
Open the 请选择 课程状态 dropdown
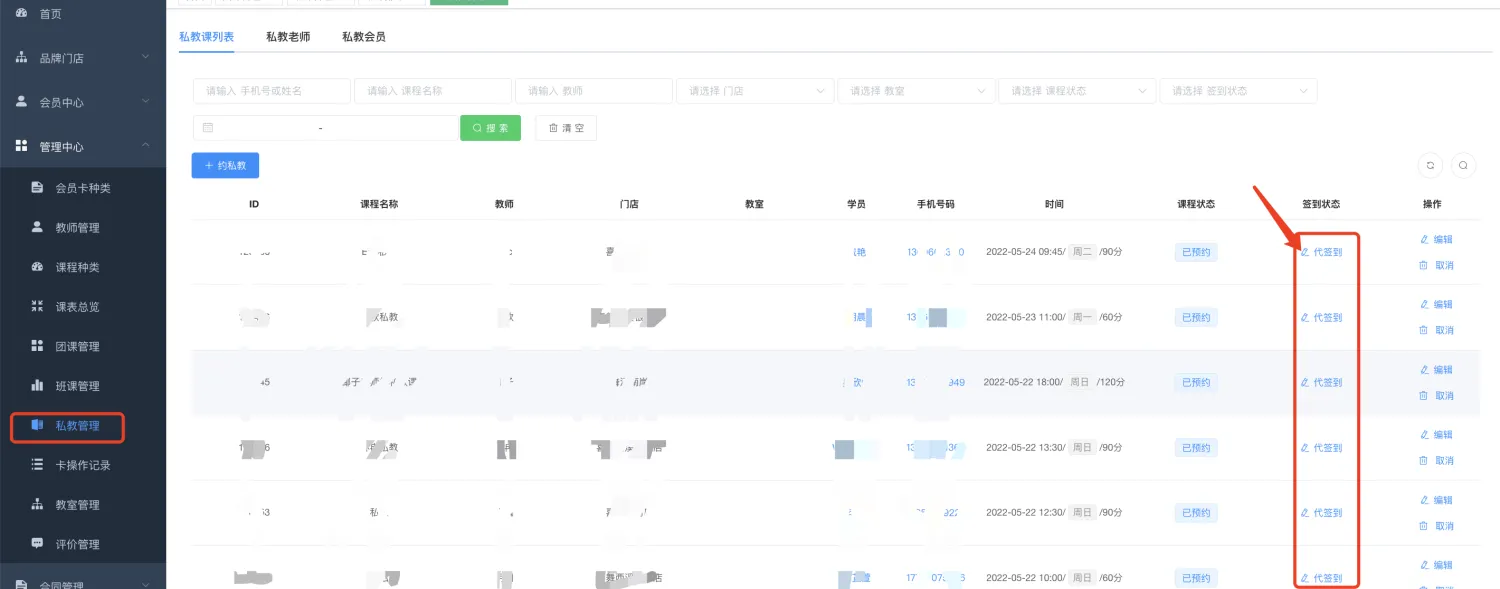point(1077,91)
